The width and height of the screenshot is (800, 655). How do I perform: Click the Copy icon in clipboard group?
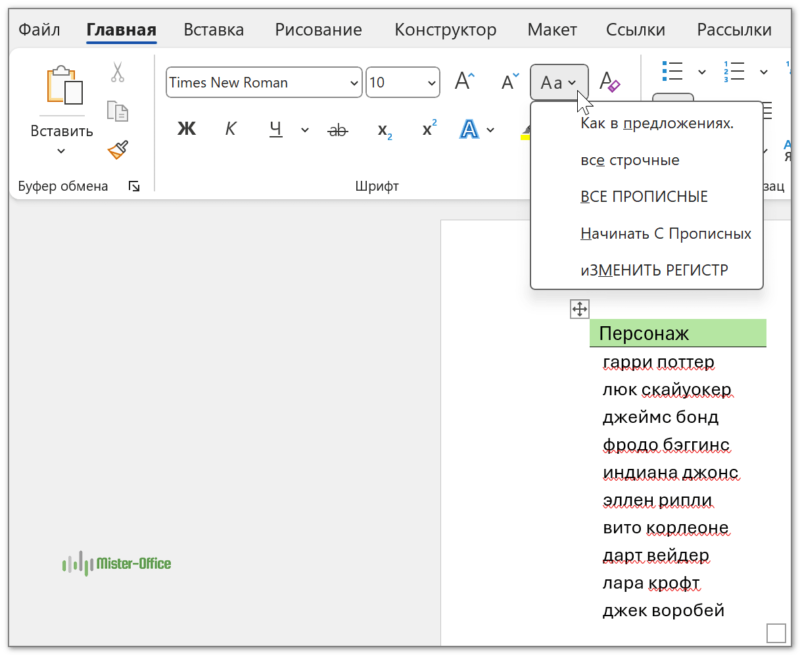[x=118, y=111]
